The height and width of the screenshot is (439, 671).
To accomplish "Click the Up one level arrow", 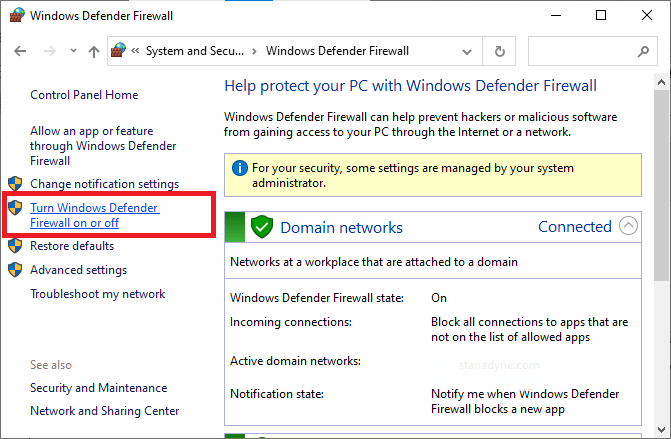I will tap(93, 50).
